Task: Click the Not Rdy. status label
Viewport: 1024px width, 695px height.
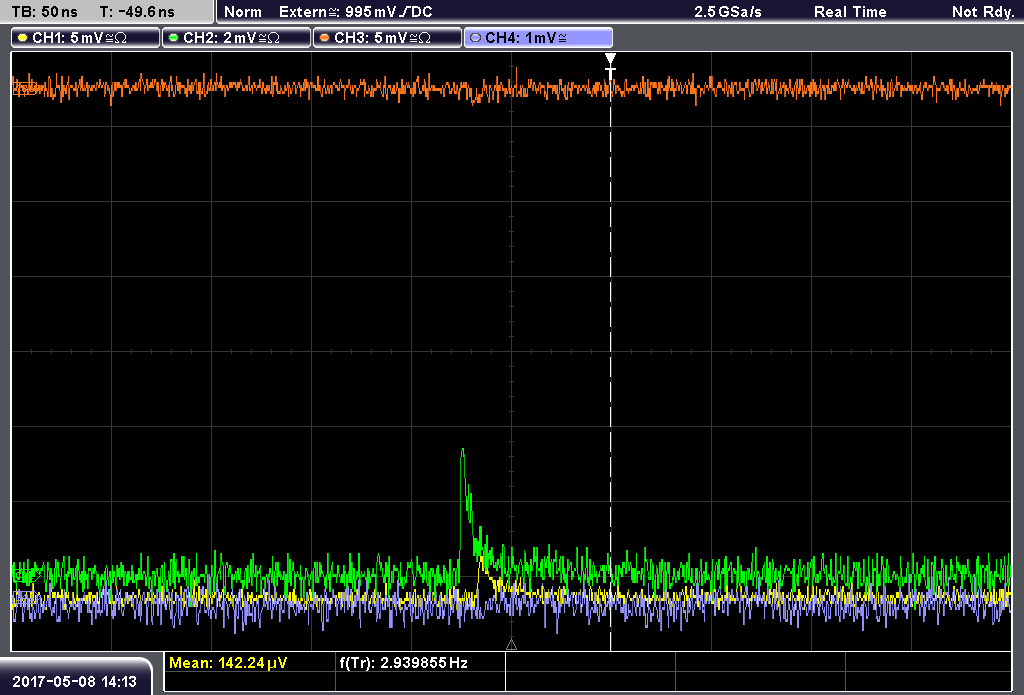Action: tap(983, 12)
